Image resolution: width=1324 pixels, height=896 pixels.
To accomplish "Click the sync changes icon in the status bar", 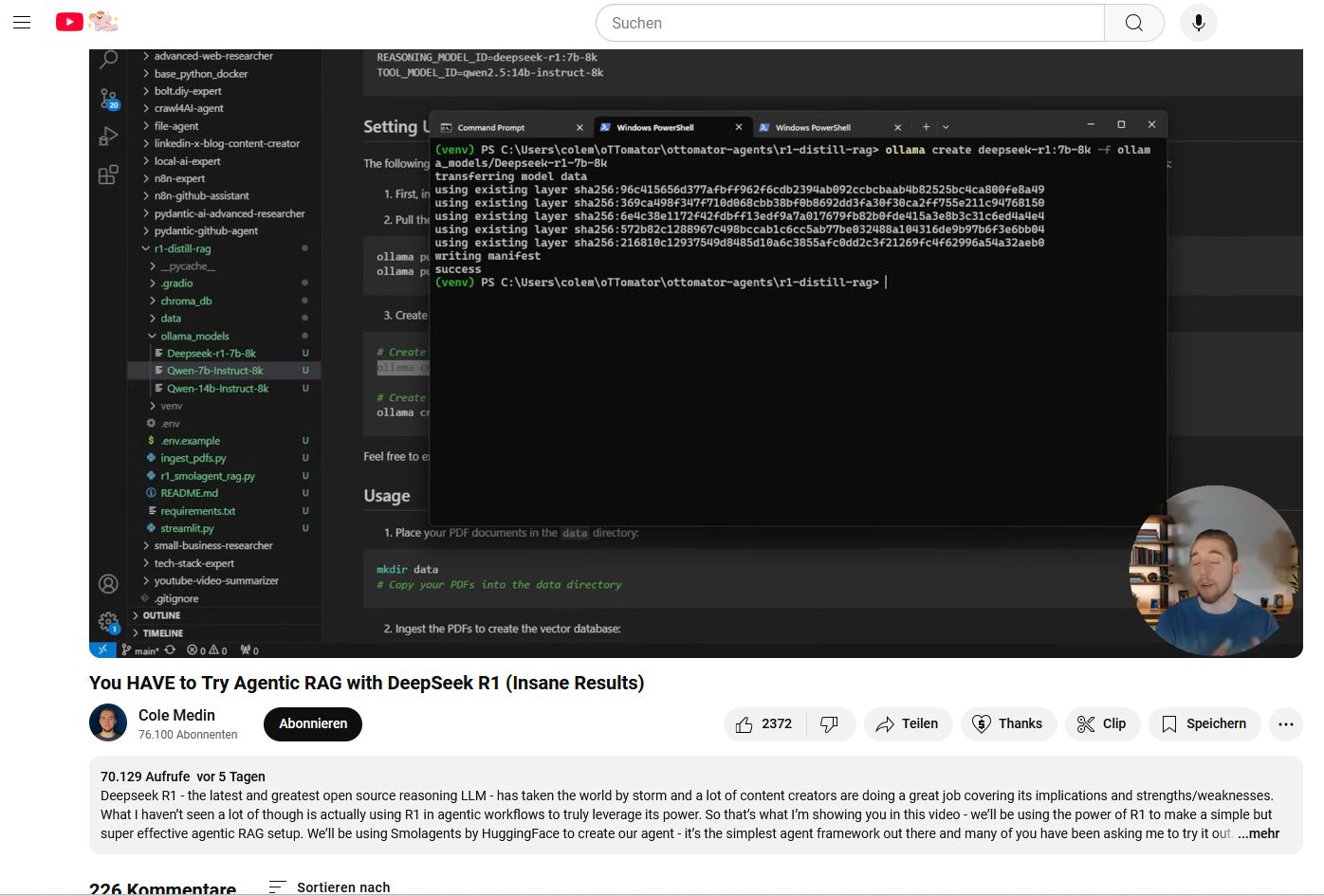I will tap(170, 650).
